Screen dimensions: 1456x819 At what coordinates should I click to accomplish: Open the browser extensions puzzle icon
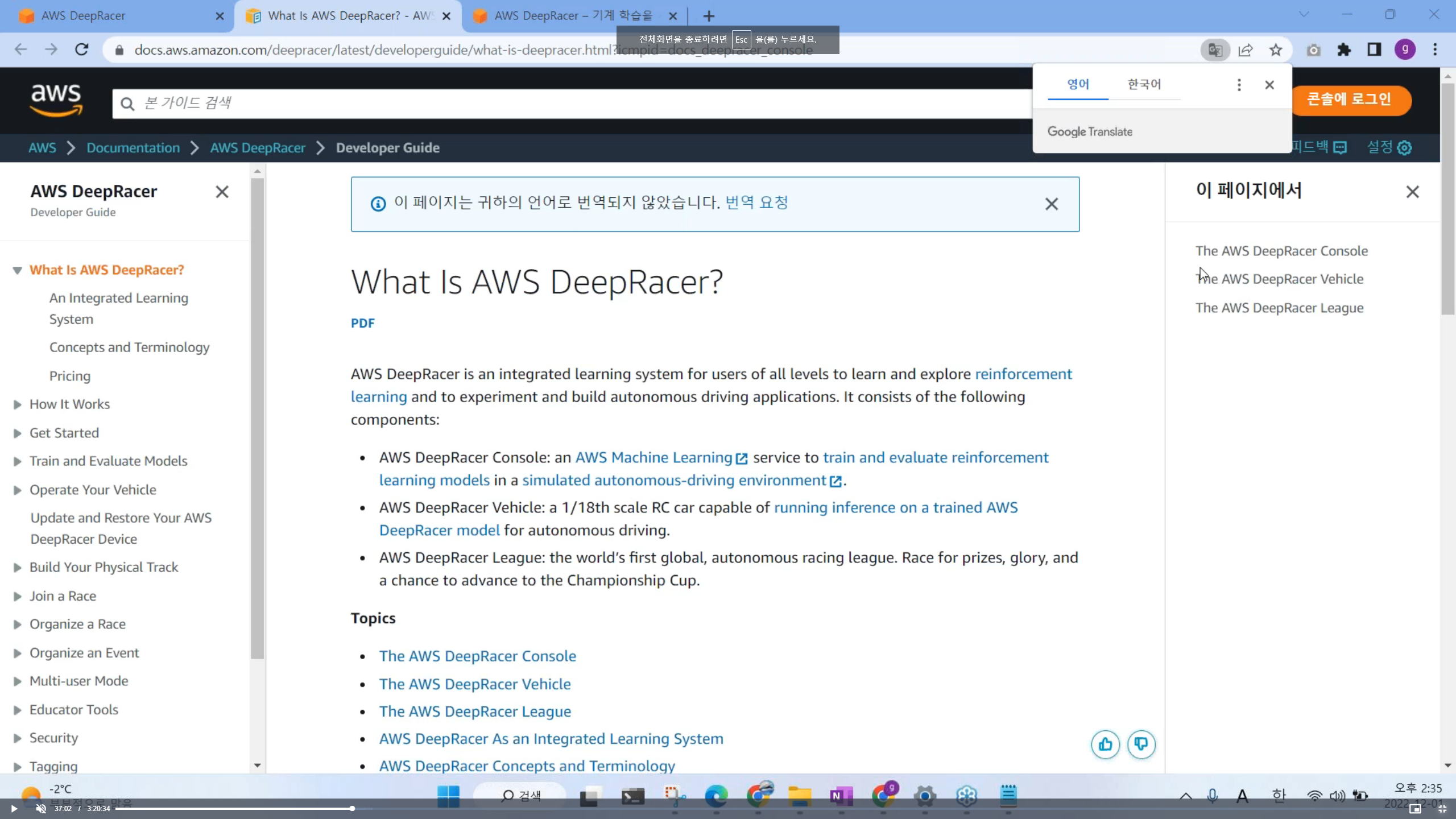(1344, 50)
